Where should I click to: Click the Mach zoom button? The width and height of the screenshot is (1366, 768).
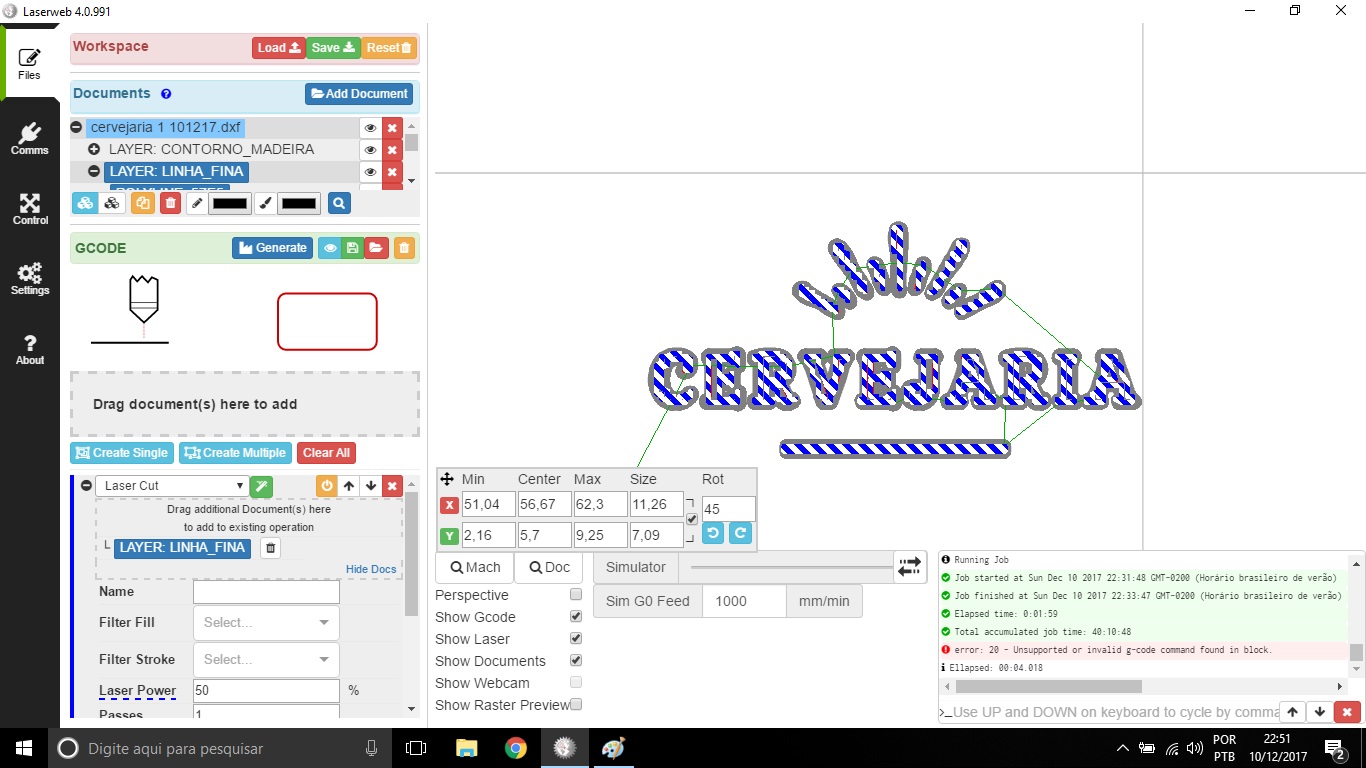point(475,567)
